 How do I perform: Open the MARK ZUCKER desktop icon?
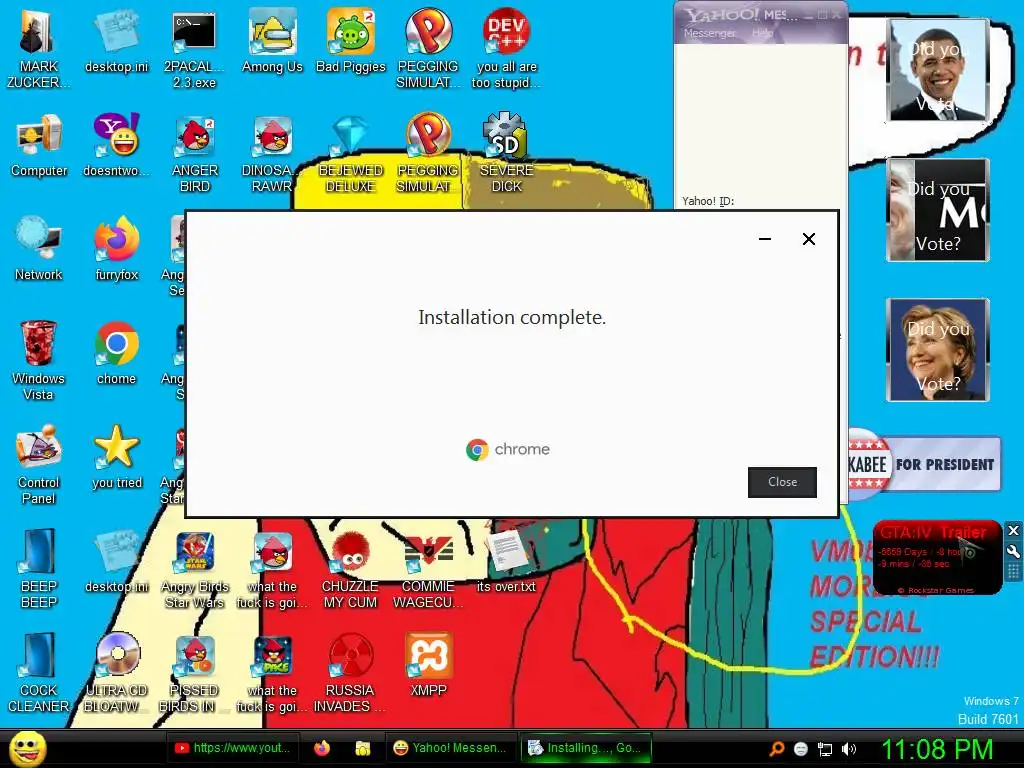click(x=39, y=49)
